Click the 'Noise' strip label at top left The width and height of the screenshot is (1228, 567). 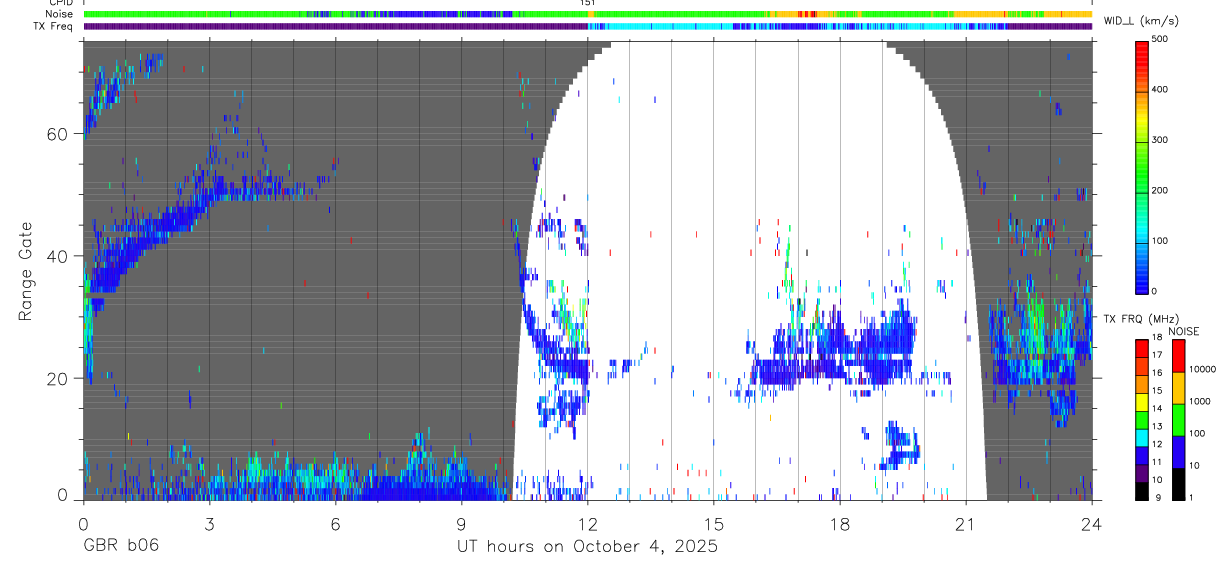60,14
